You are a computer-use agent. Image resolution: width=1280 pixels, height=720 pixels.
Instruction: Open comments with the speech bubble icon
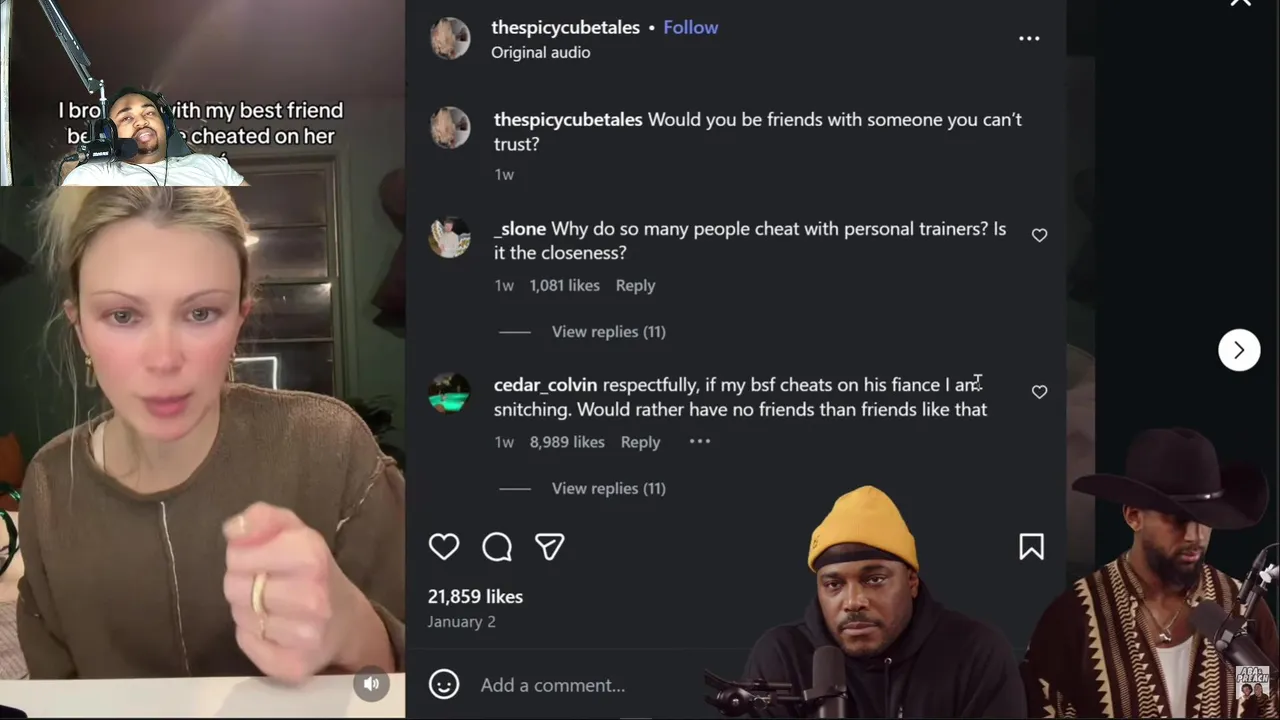(x=497, y=546)
